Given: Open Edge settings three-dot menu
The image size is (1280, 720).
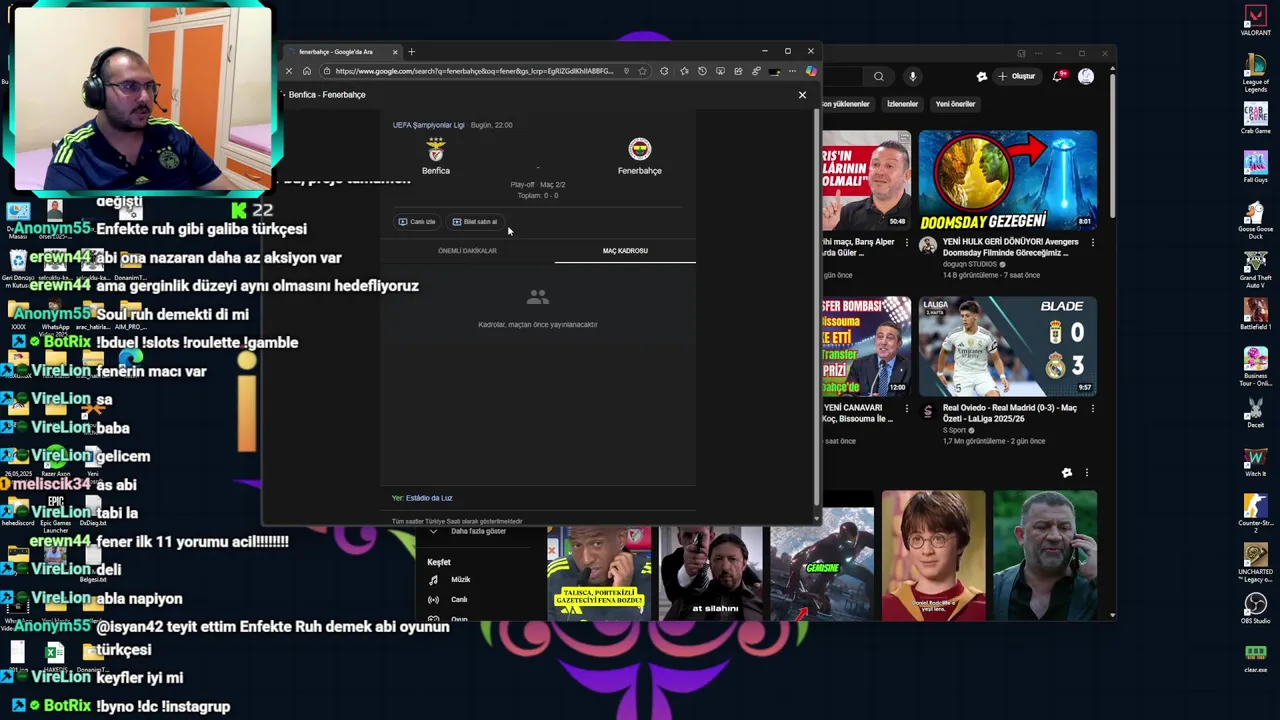Looking at the screenshot, I should pos(792,71).
